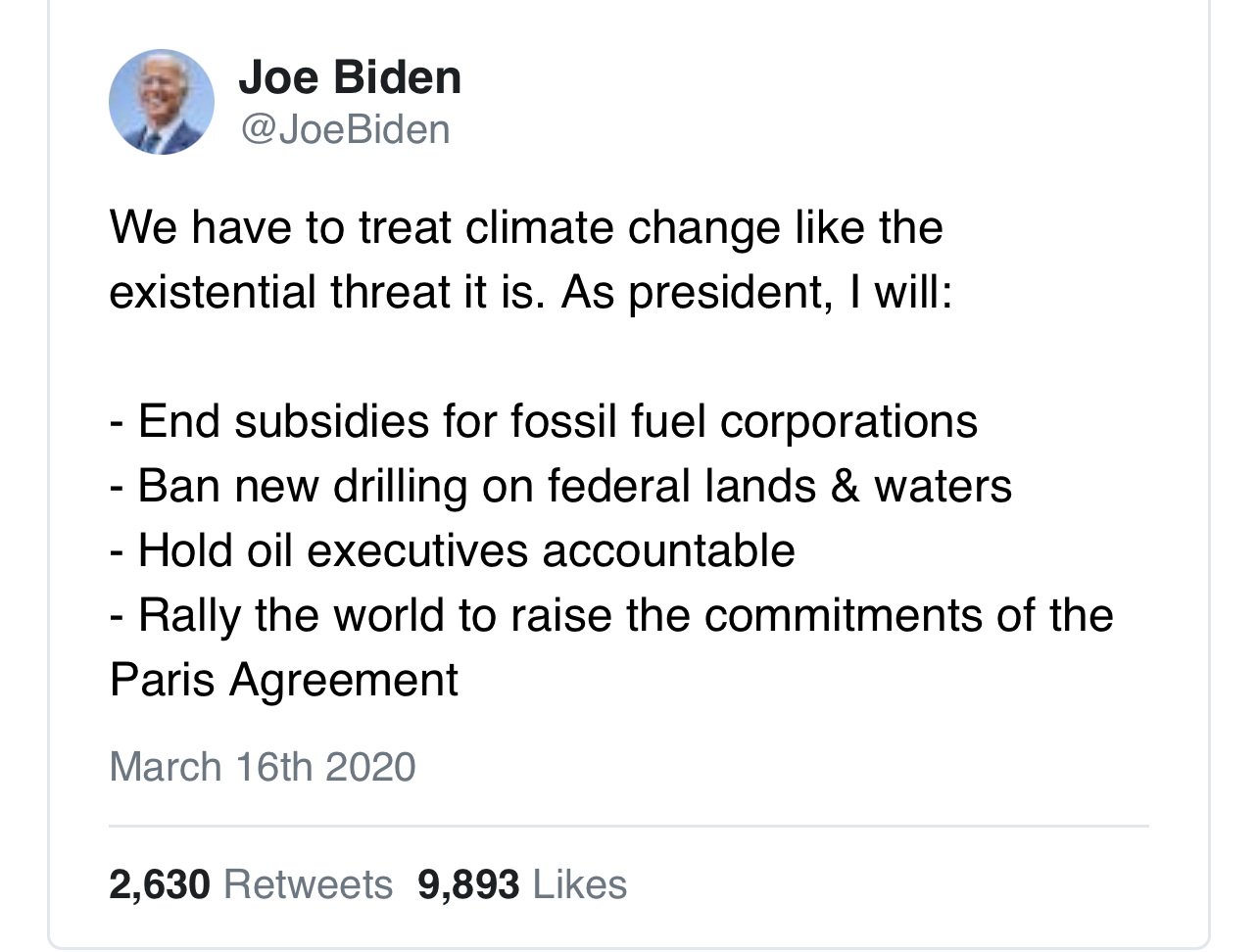The image size is (1258, 952).
Task: Click the words "Paris Agreement"
Action: click(x=284, y=680)
